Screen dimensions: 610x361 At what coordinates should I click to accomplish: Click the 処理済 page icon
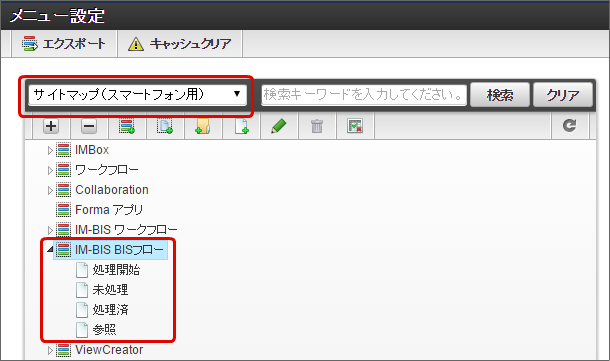point(82,310)
